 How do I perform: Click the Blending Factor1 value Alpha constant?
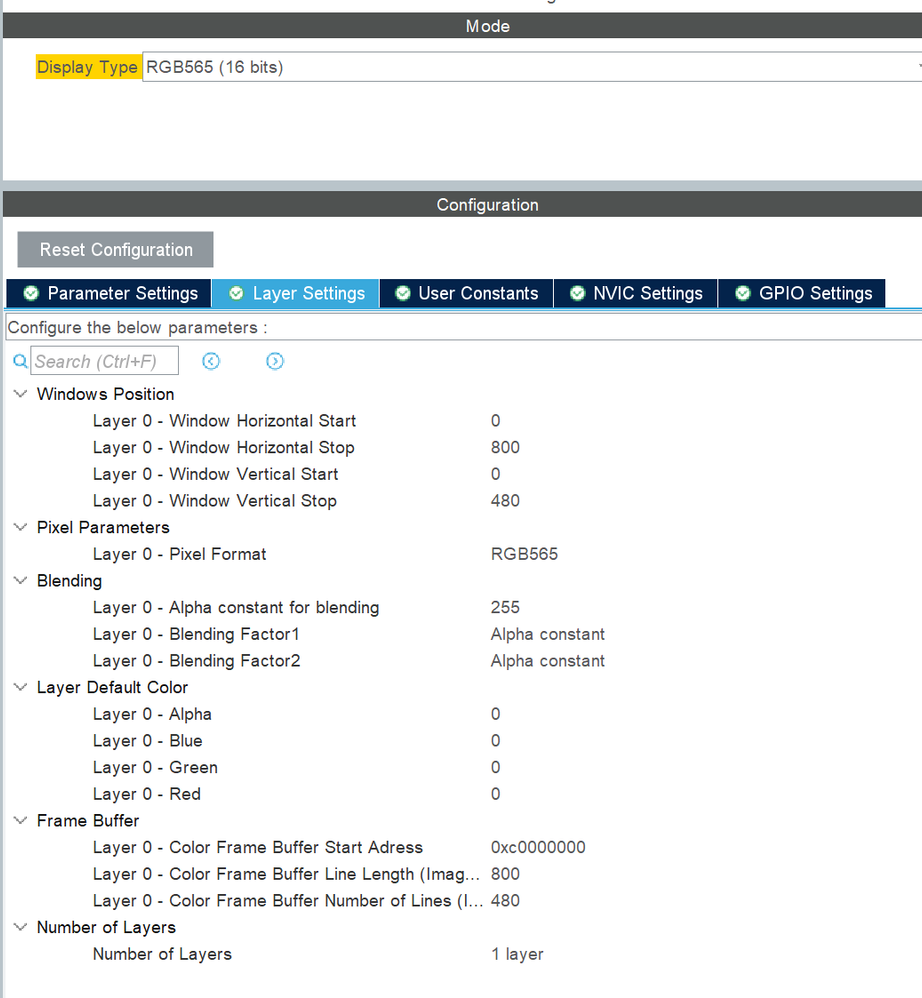tap(548, 634)
